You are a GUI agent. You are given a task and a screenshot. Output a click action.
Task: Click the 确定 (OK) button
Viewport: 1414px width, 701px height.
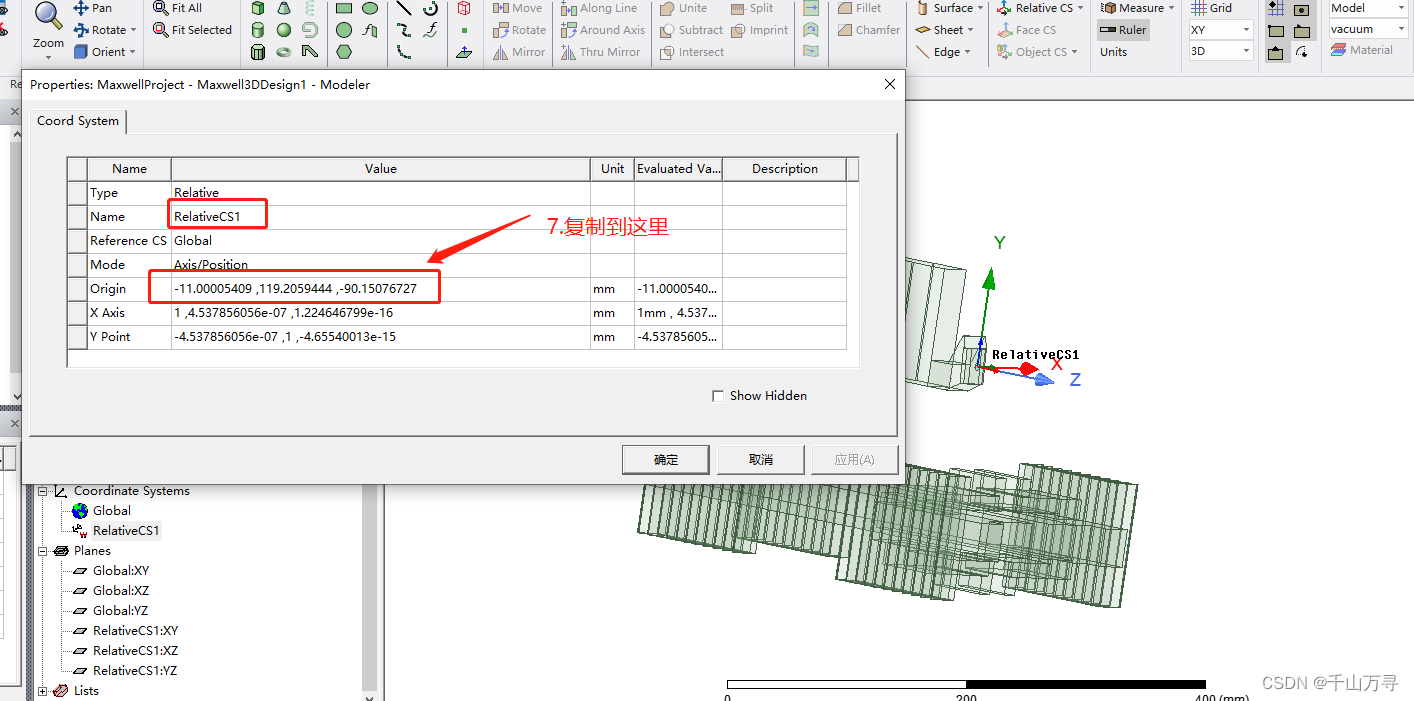[666, 460]
